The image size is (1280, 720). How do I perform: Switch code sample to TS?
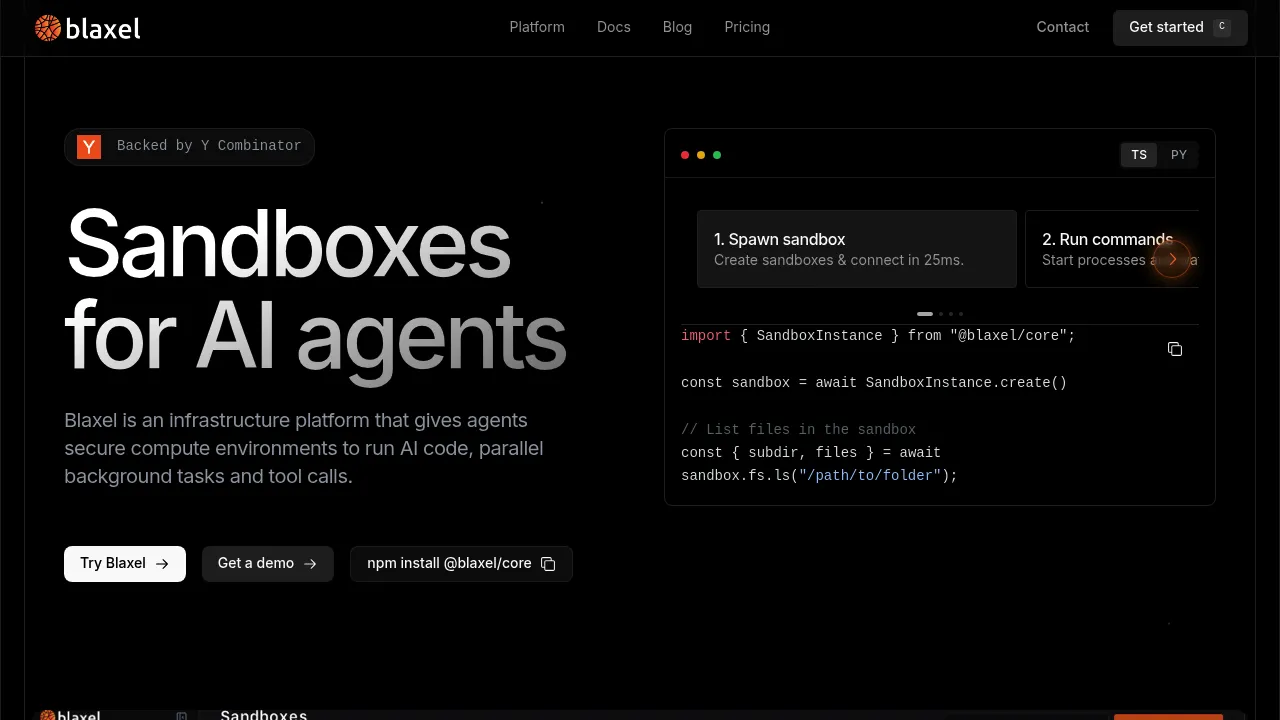tap(1139, 155)
